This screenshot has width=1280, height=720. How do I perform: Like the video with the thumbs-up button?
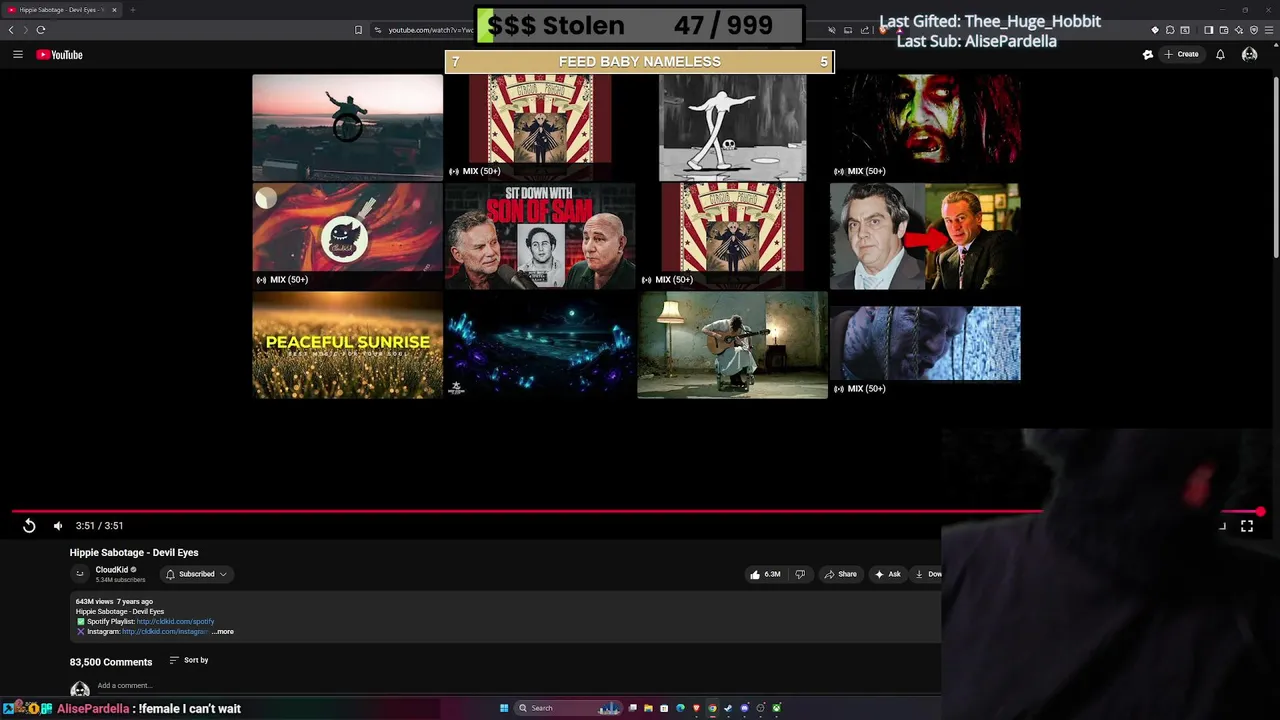765,574
